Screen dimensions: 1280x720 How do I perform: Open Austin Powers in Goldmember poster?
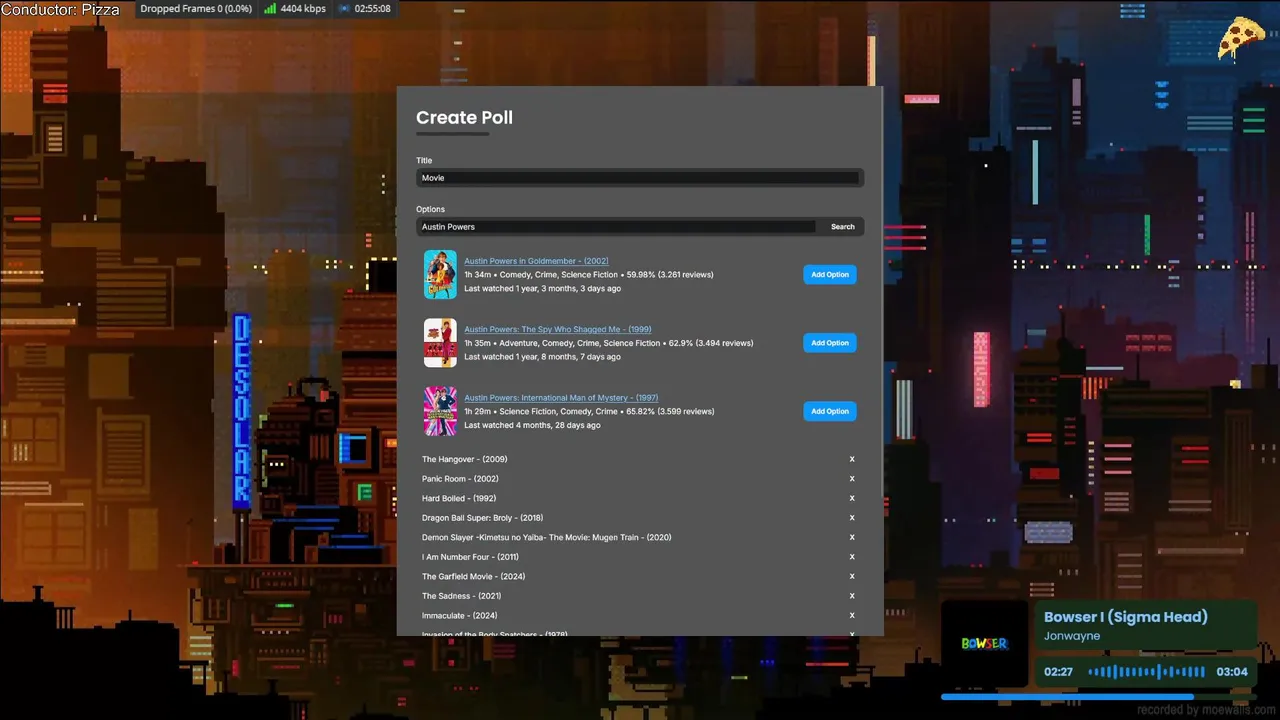(440, 275)
